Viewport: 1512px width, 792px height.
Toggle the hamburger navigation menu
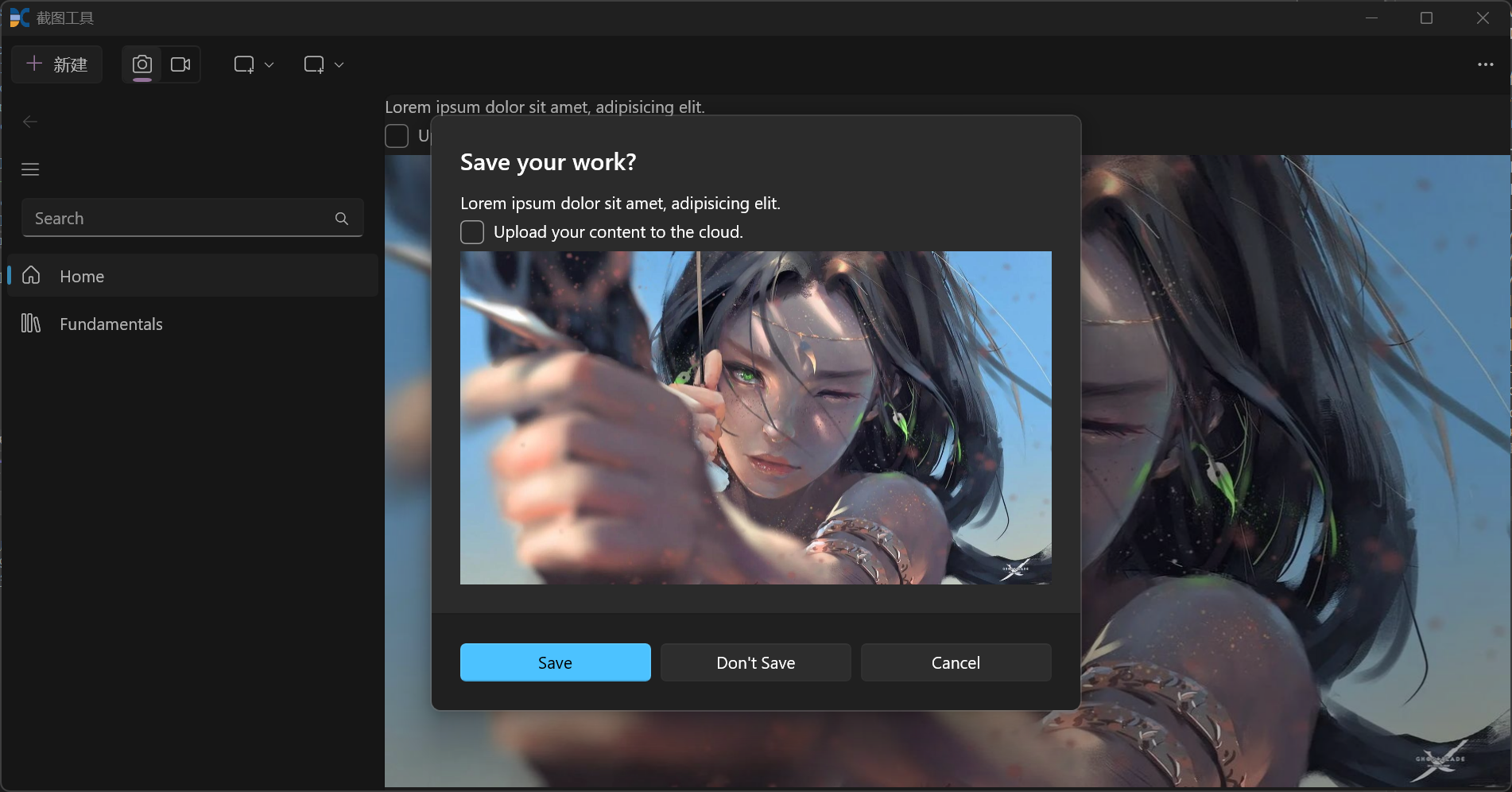[30, 169]
